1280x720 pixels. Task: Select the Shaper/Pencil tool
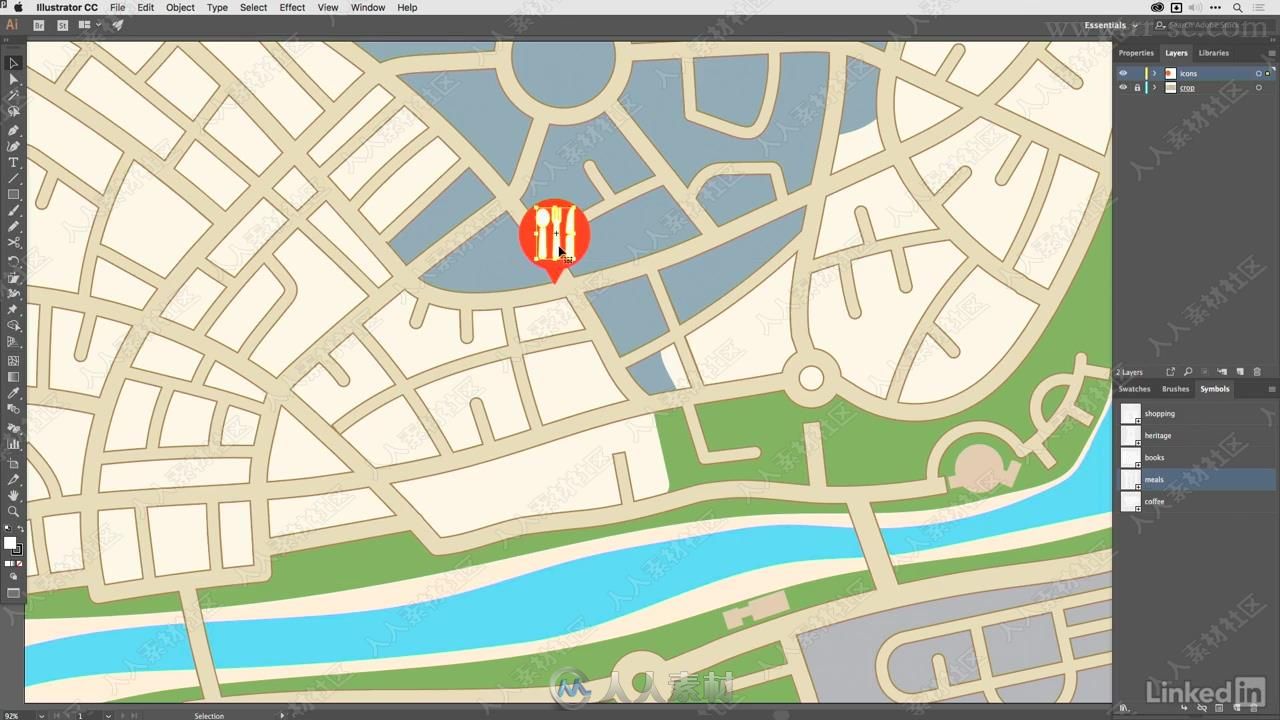pyautogui.click(x=13, y=227)
